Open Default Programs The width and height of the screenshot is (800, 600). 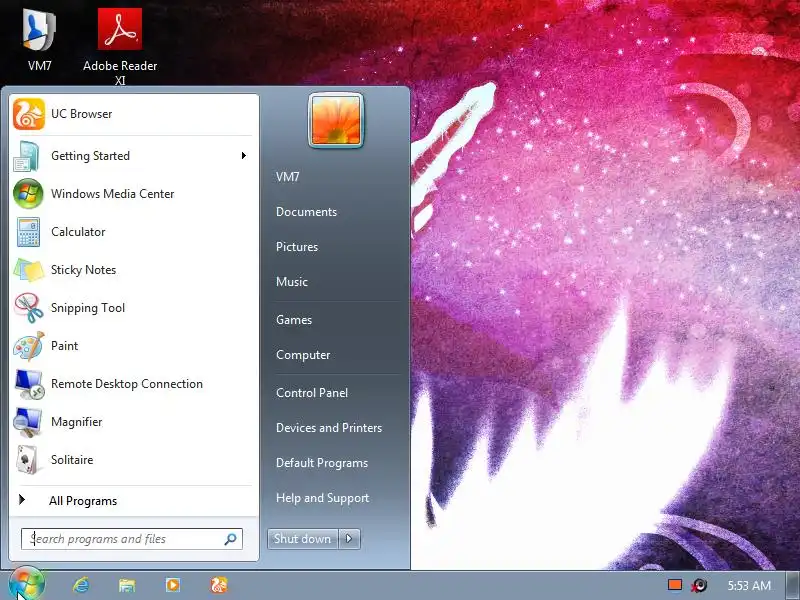[322, 463]
